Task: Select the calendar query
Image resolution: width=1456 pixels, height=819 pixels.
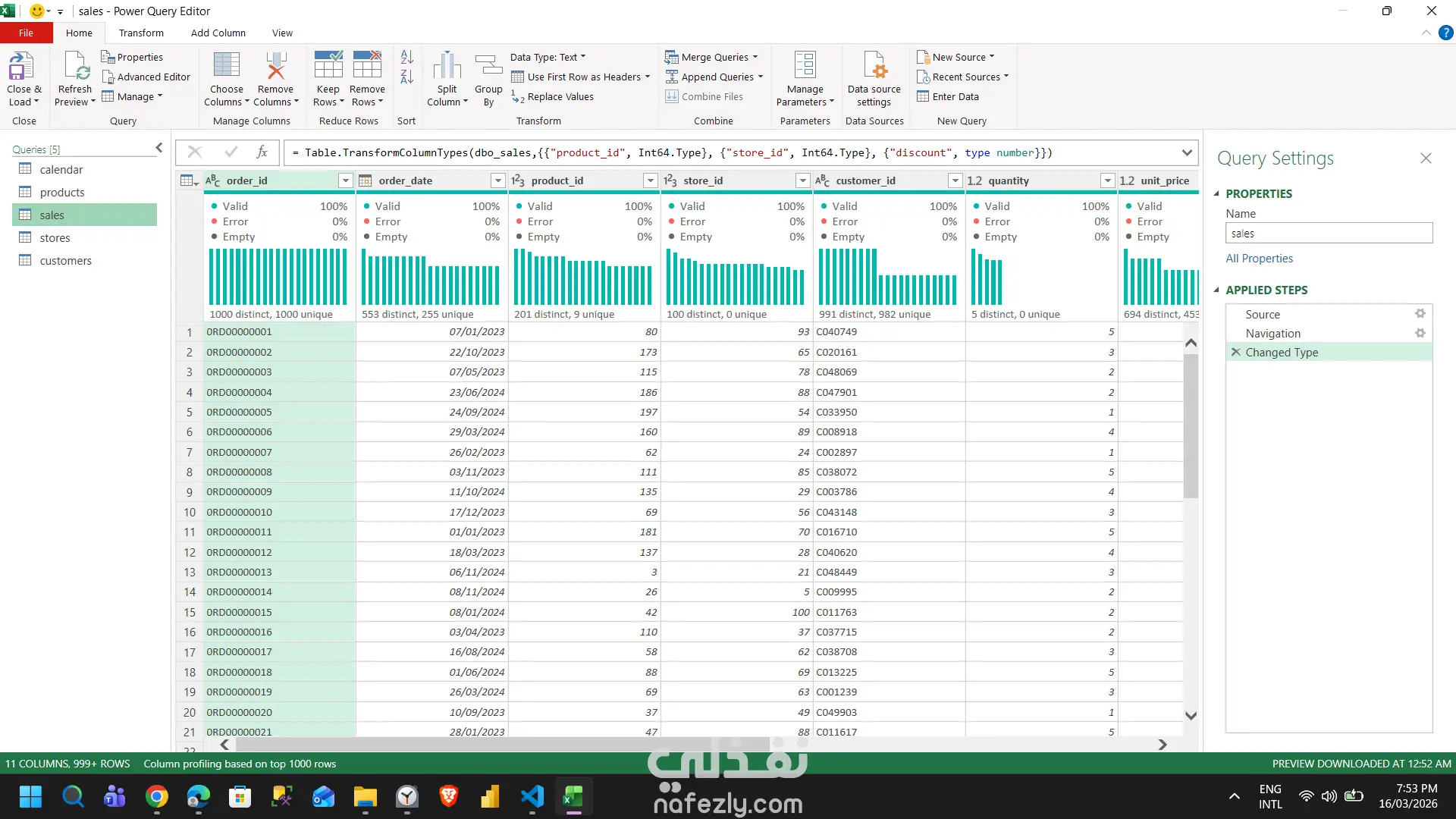Action: (x=84, y=169)
